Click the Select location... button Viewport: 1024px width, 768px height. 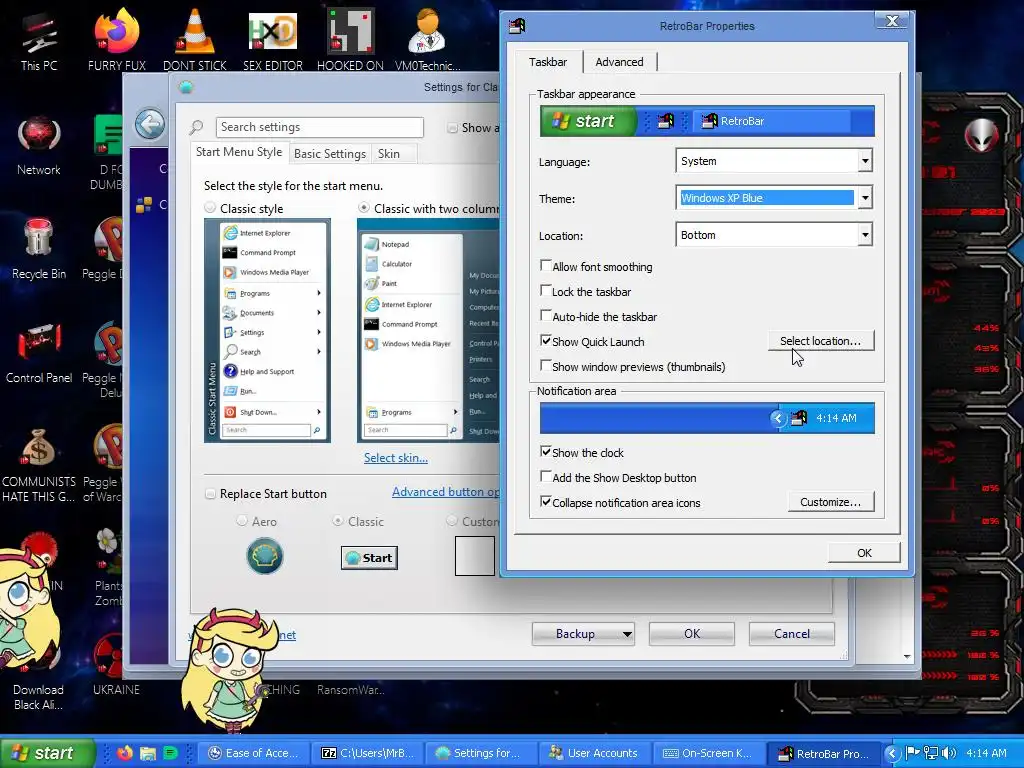click(x=820, y=341)
